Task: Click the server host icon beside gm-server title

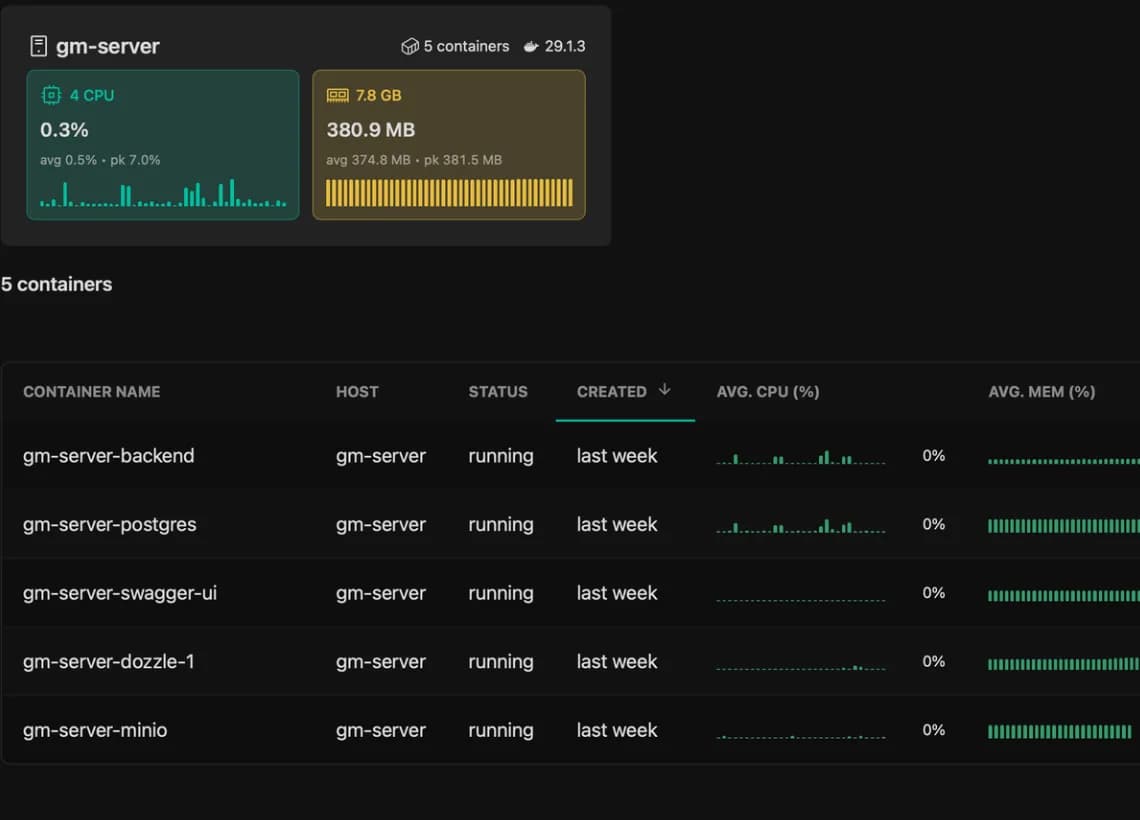Action: [39, 47]
